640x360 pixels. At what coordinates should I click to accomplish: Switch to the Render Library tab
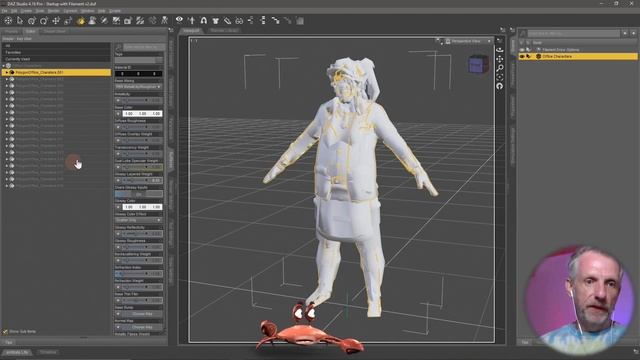tap(224, 30)
